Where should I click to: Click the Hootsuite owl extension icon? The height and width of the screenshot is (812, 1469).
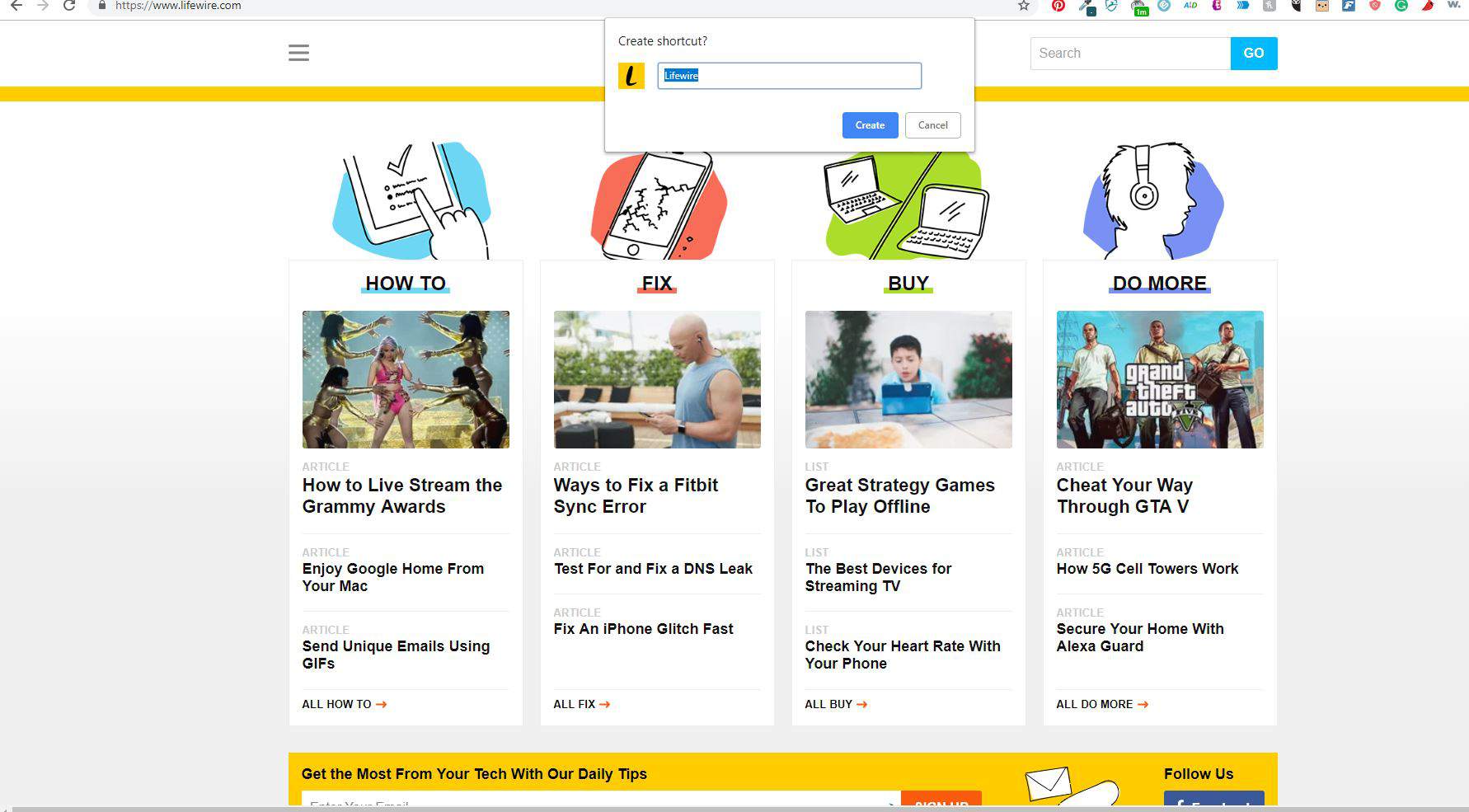point(1296,5)
